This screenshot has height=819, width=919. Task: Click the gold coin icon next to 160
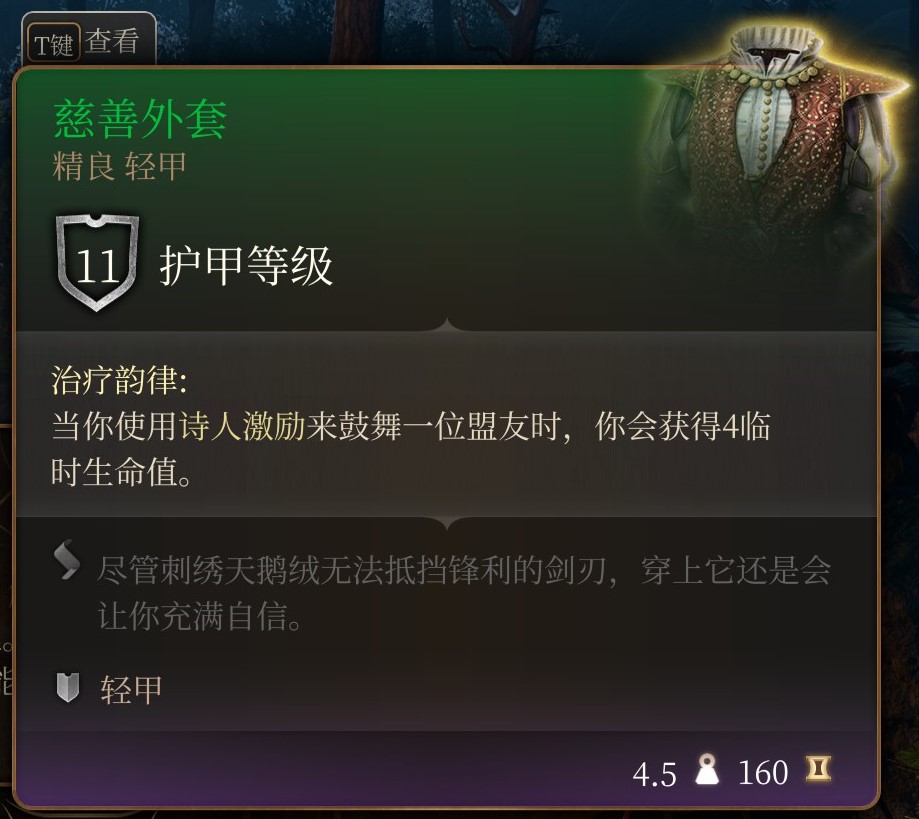pos(818,769)
